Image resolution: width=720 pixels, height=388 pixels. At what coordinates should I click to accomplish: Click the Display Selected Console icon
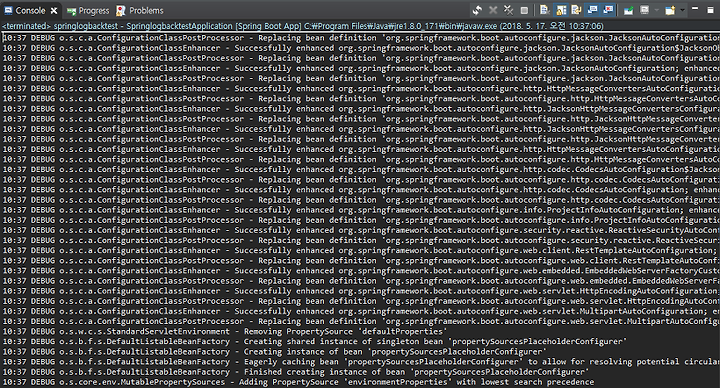point(645,10)
